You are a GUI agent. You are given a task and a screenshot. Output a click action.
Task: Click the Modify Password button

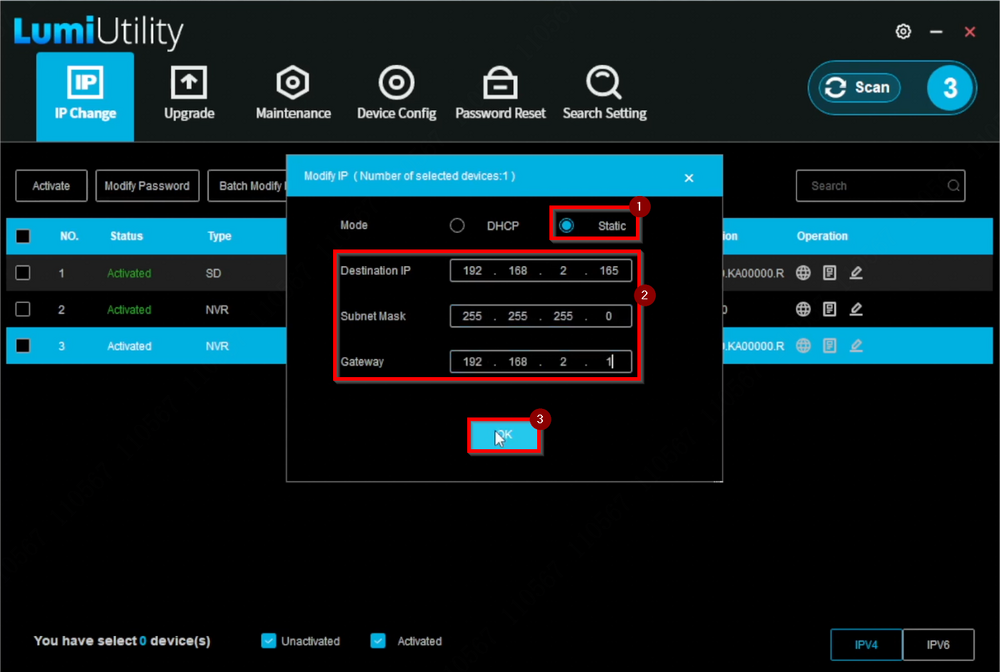coord(147,186)
